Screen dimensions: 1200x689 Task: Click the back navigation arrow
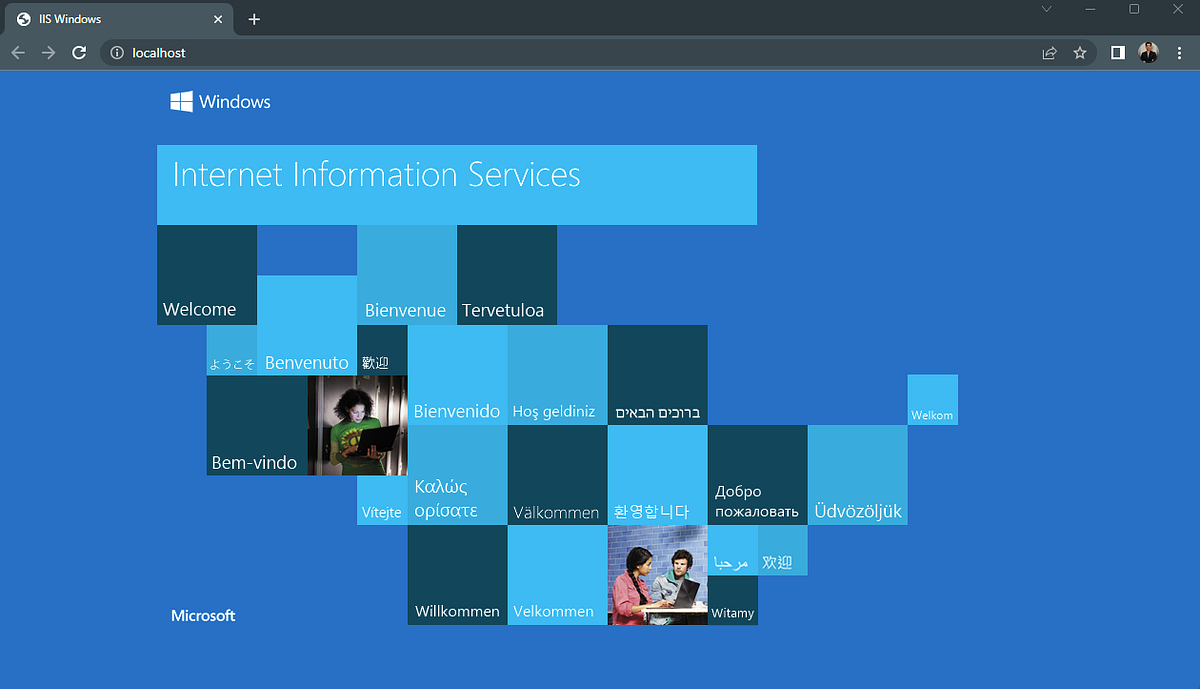[x=18, y=52]
